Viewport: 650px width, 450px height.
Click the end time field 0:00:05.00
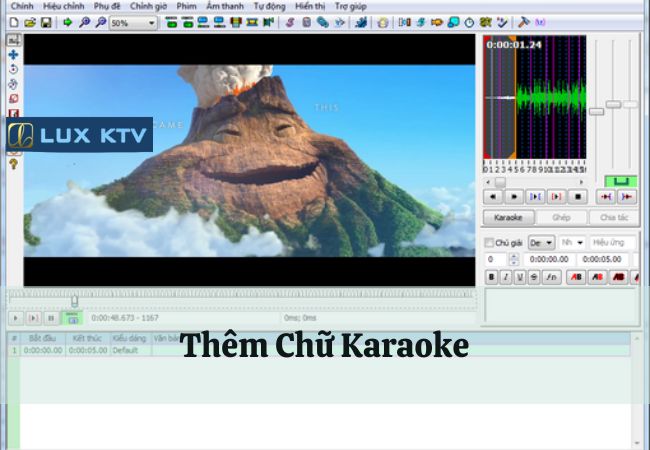pyautogui.click(x=602, y=259)
